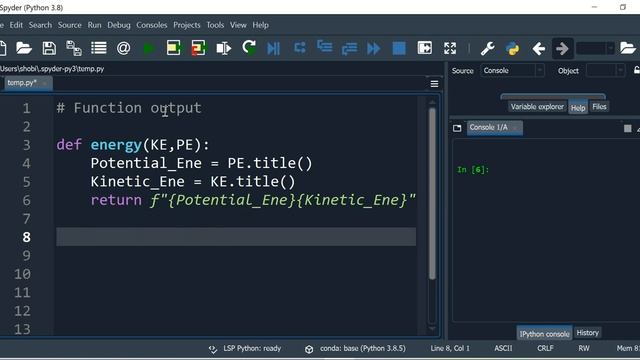This screenshot has height=360, width=640.
Task: Open the Consoles menu
Action: pos(151,25)
